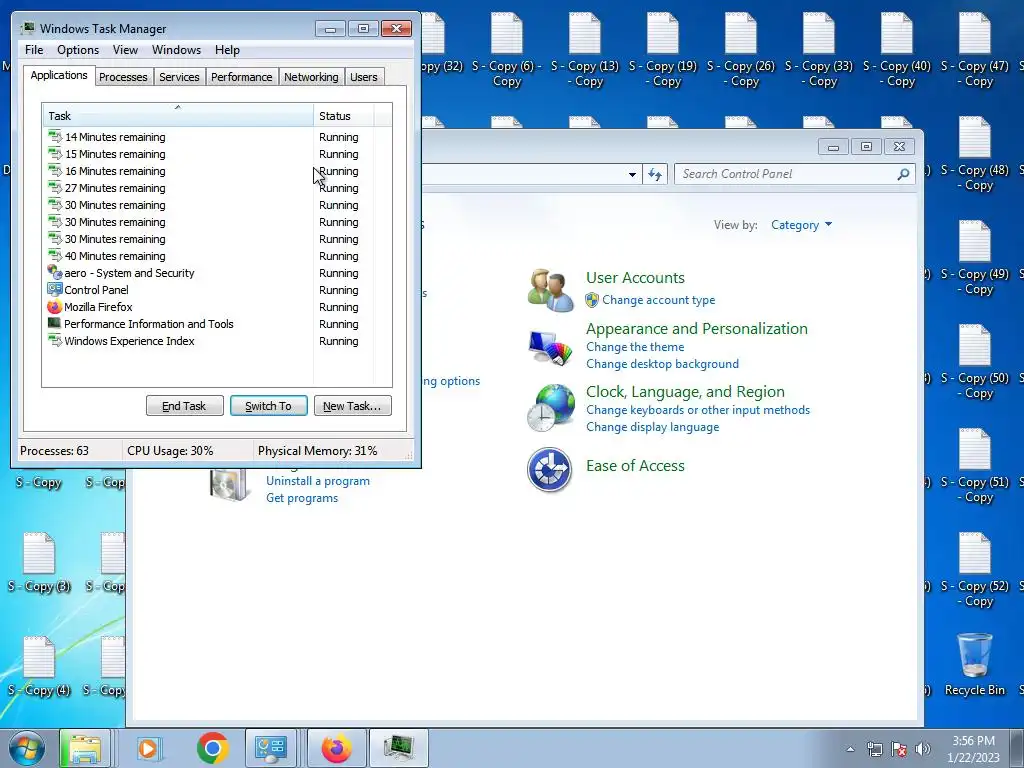Open Appearance and Personalization category
The image size is (1024, 768).
[697, 328]
